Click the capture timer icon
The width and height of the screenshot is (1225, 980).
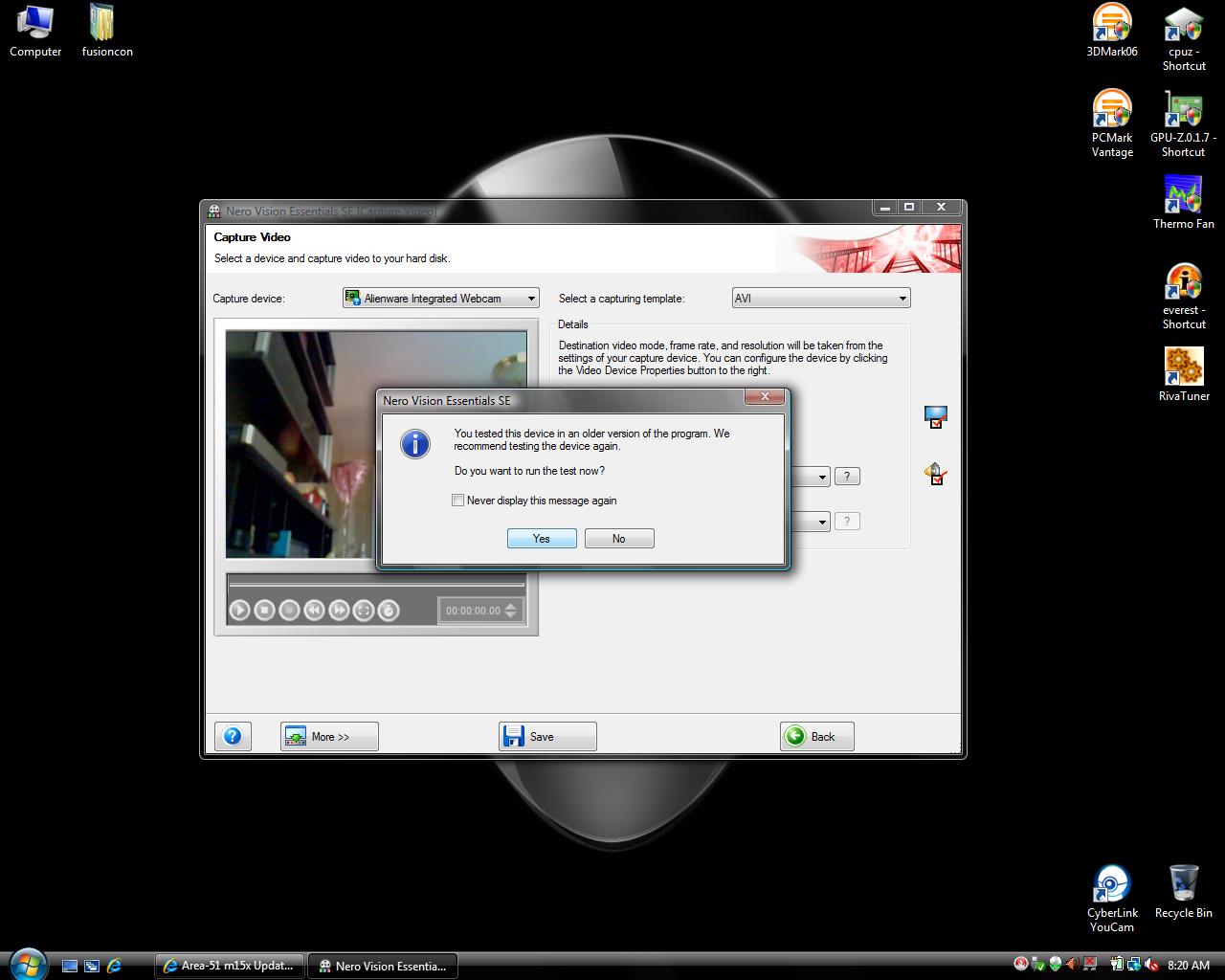(389, 610)
